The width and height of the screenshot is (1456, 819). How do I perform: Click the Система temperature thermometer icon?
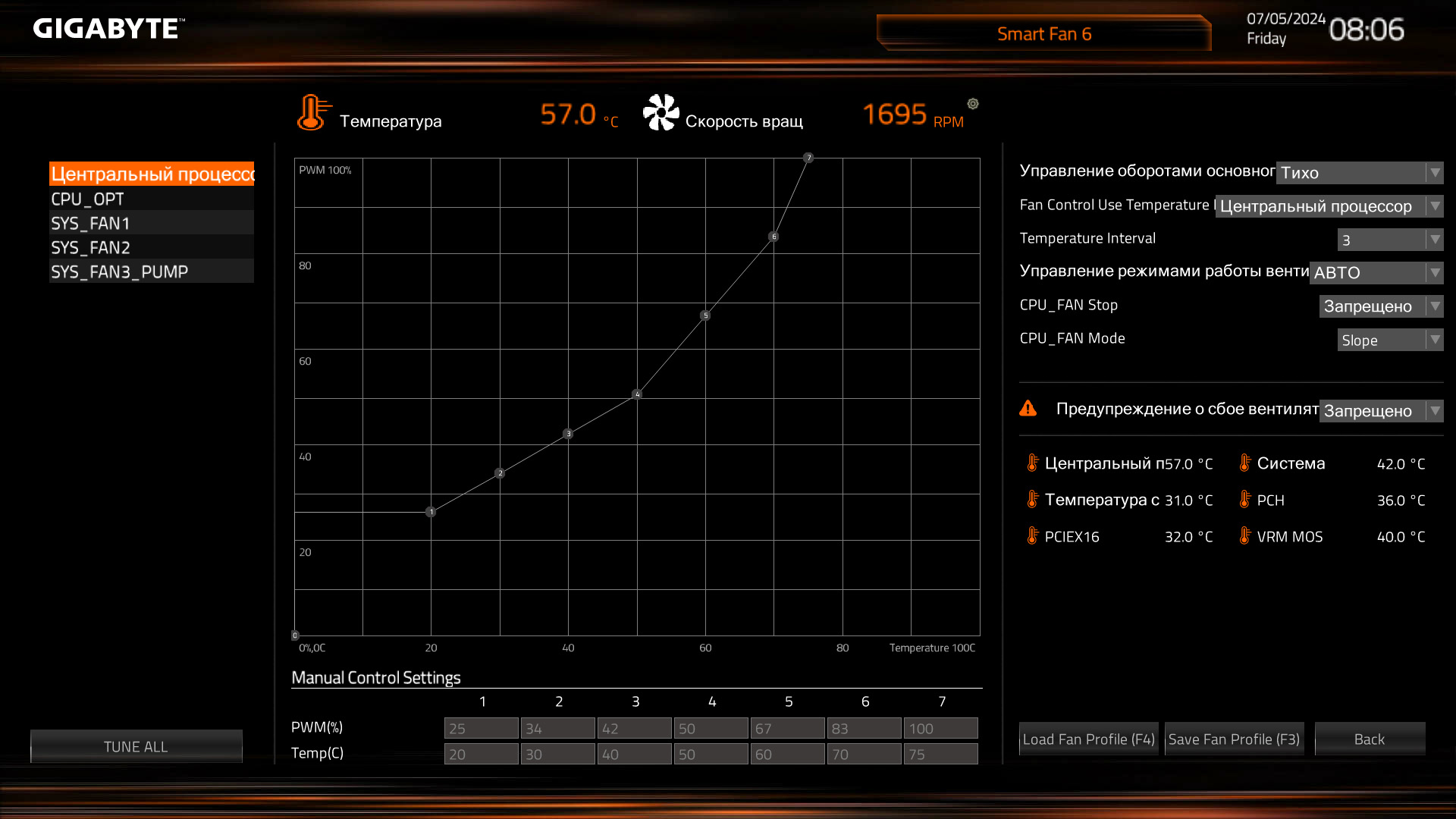[1244, 463]
